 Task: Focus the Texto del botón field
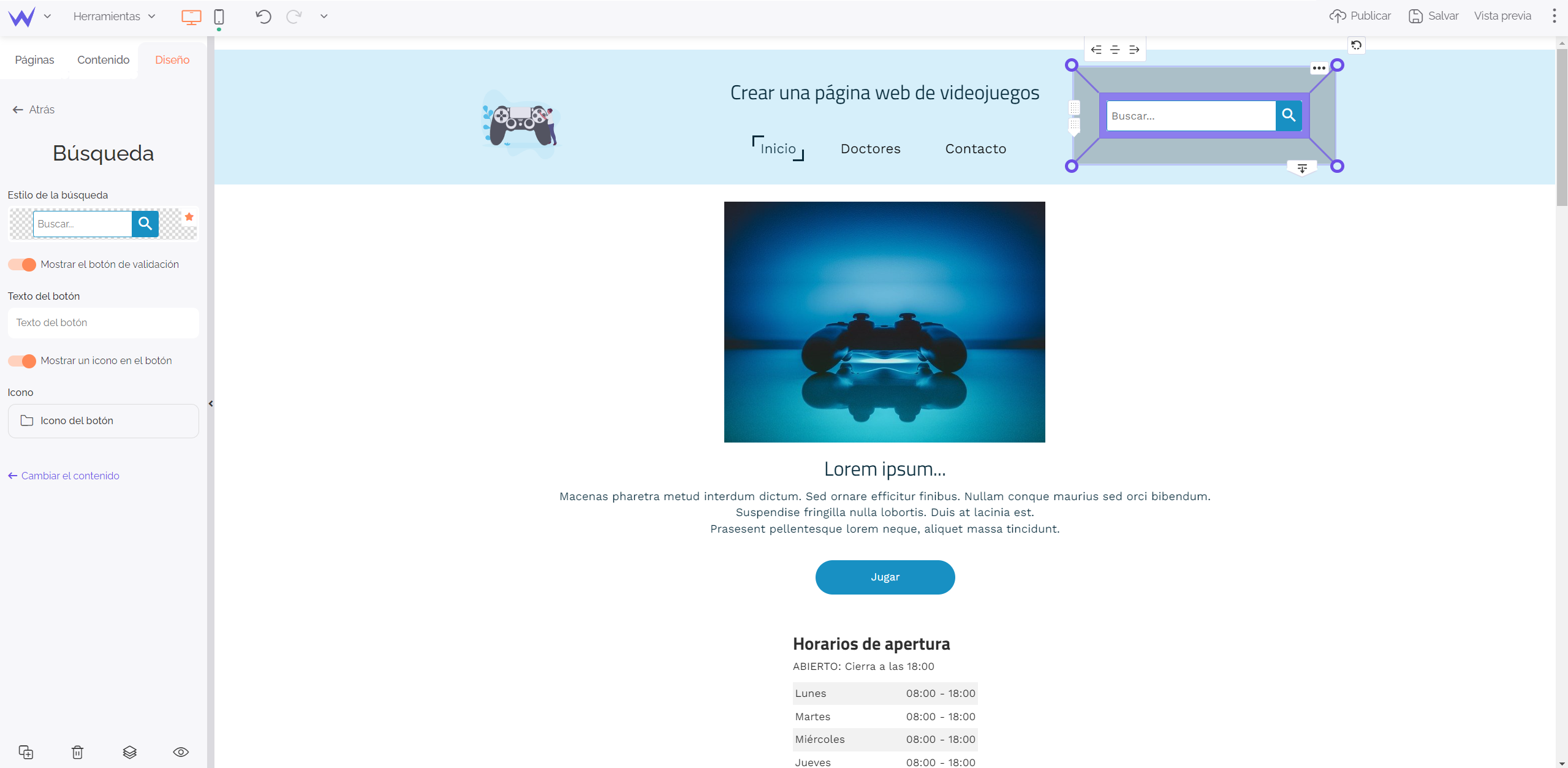tap(103, 322)
